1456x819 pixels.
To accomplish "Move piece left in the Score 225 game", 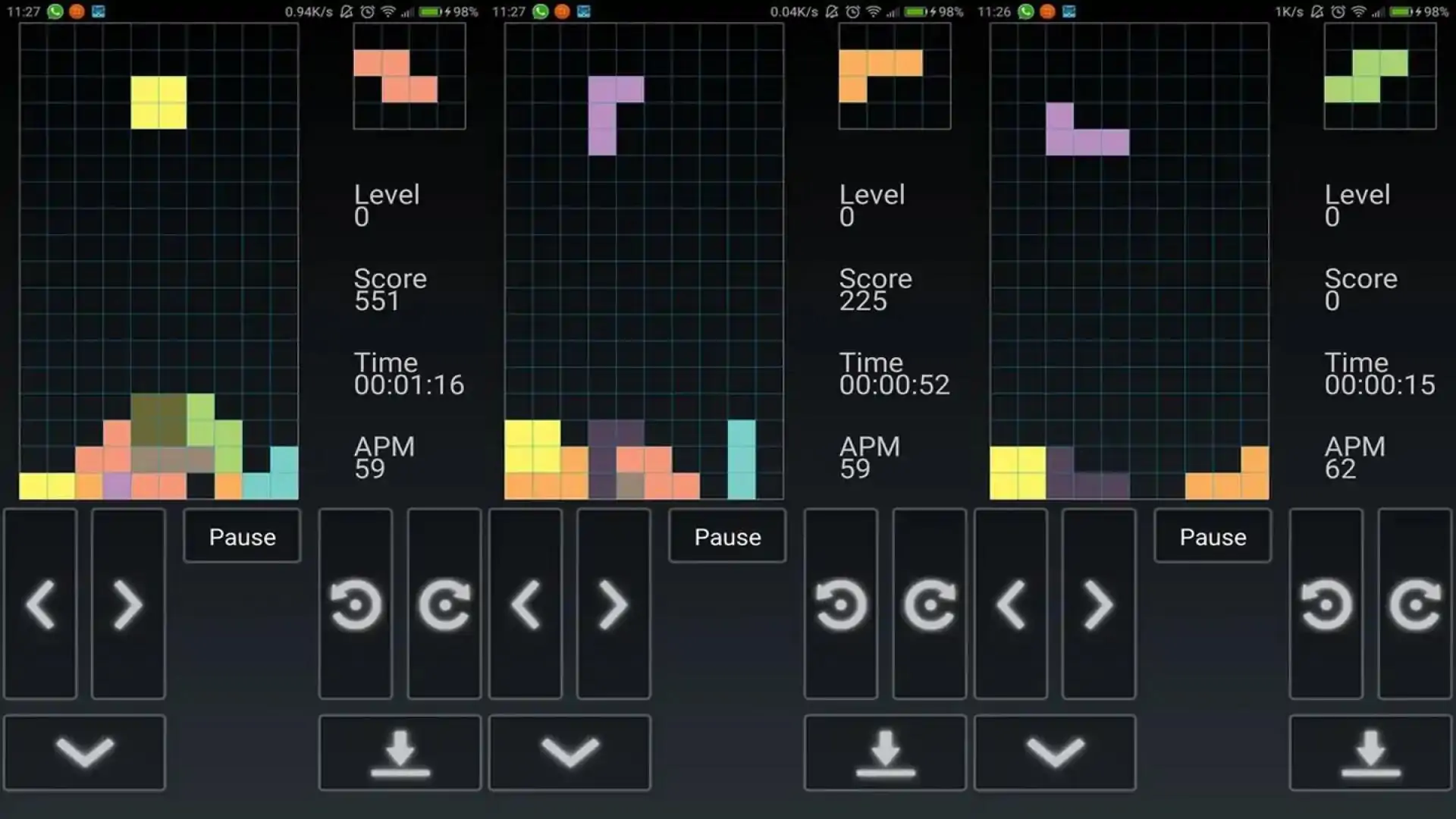I will coord(526,604).
